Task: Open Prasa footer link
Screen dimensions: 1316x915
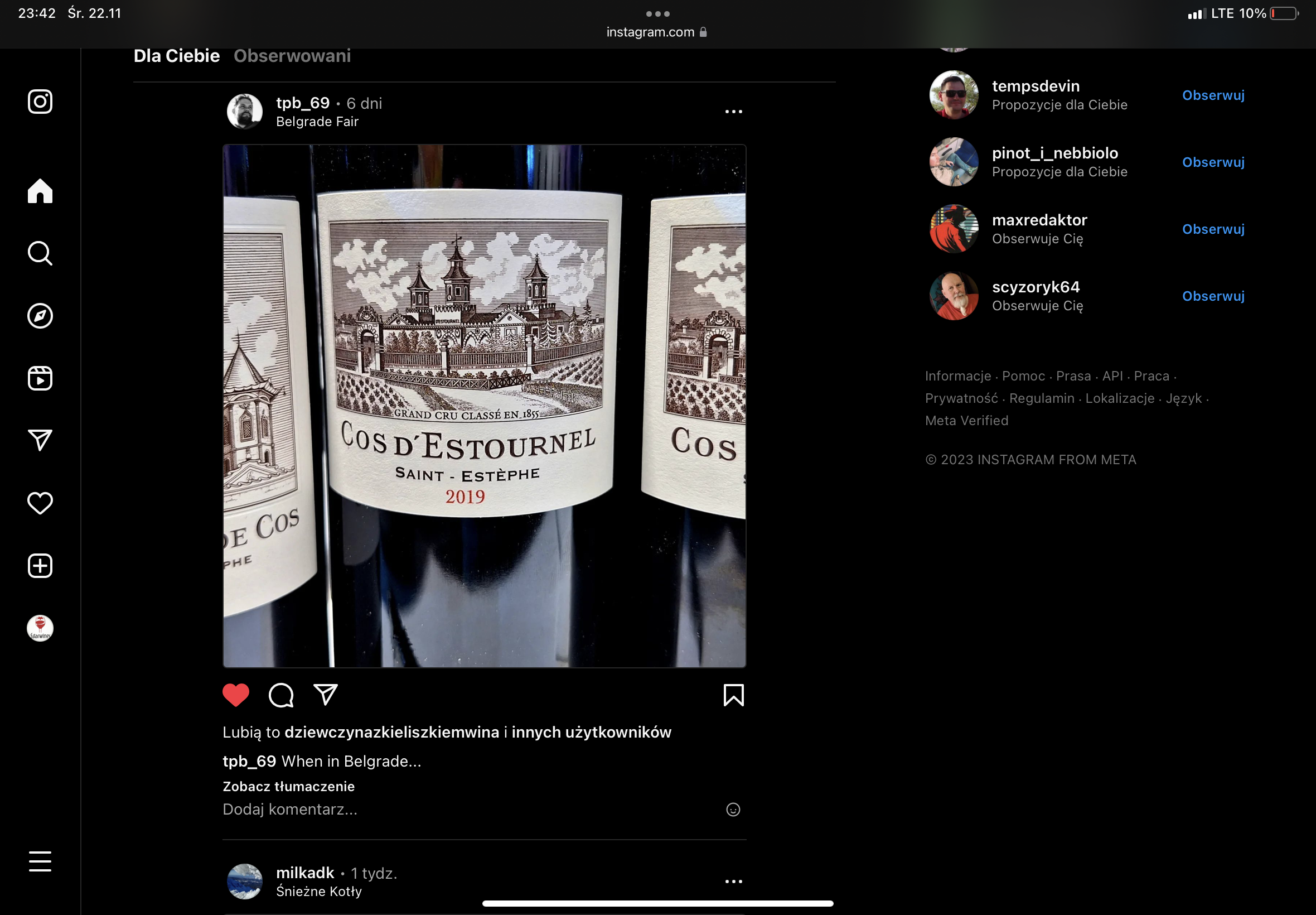Action: click(1073, 376)
